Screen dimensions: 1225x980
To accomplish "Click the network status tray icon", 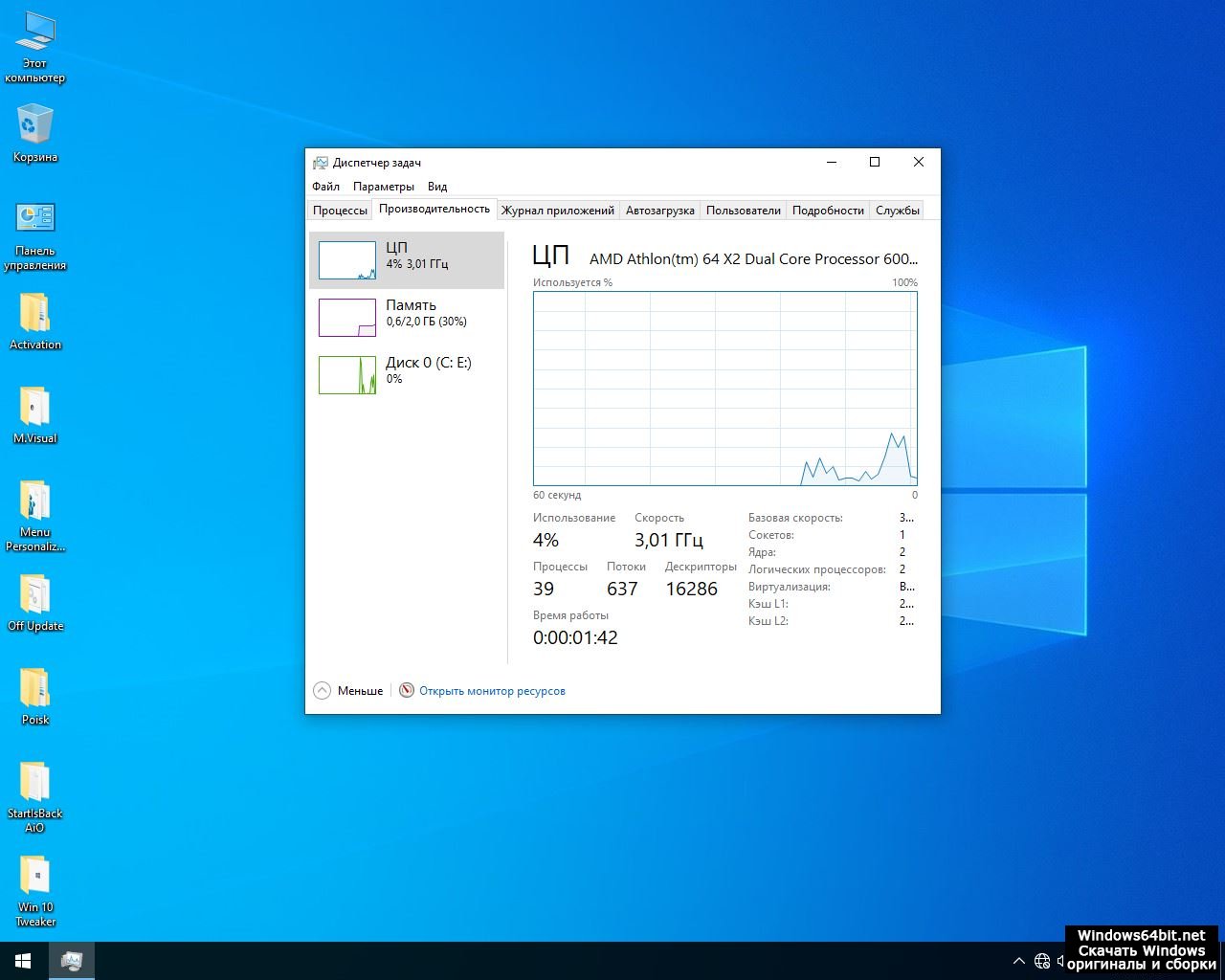I will pyautogui.click(x=1042, y=961).
